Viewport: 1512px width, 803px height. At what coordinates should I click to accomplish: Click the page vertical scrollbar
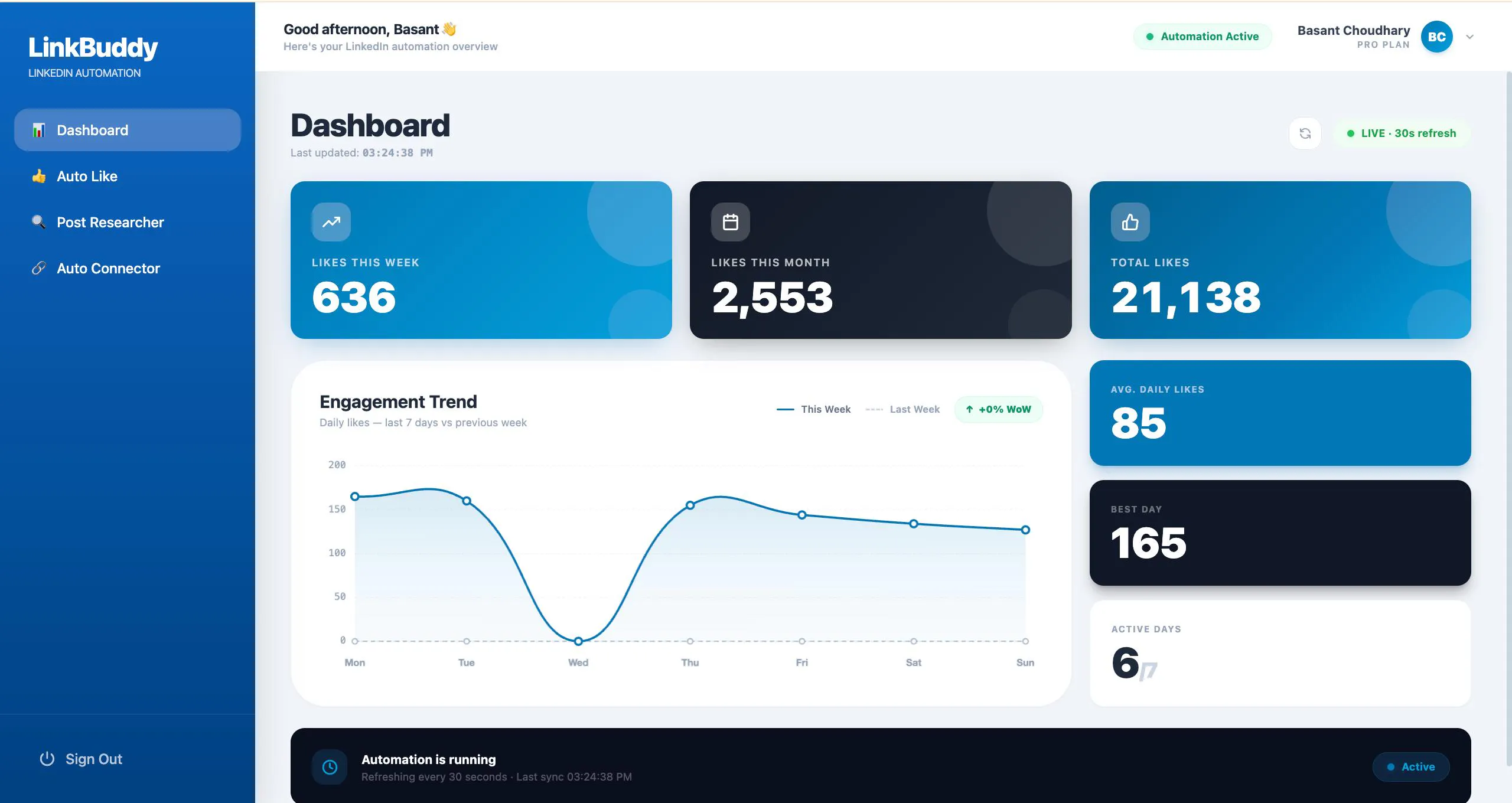point(1508,419)
